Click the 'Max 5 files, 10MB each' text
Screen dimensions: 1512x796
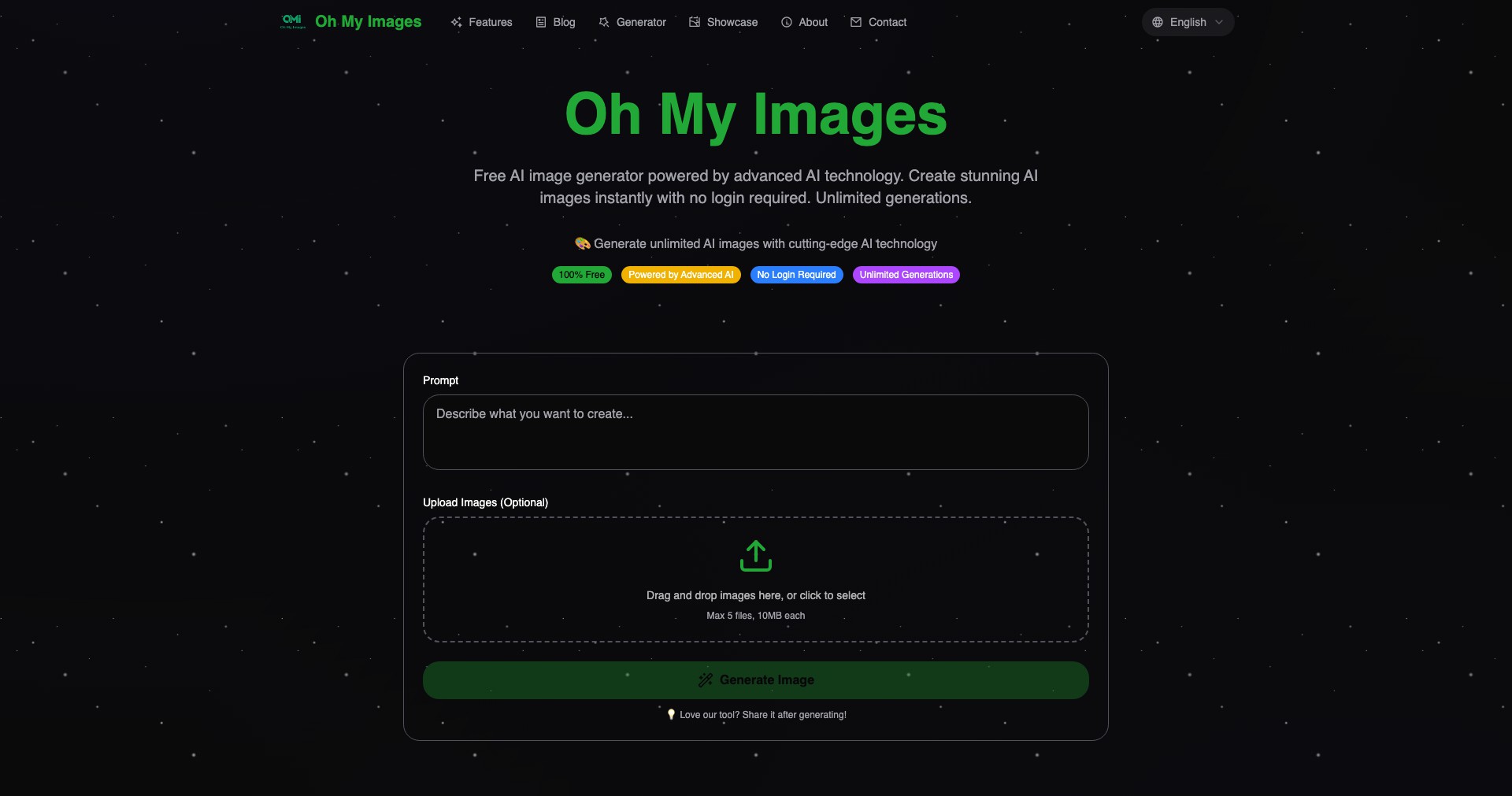point(756,616)
